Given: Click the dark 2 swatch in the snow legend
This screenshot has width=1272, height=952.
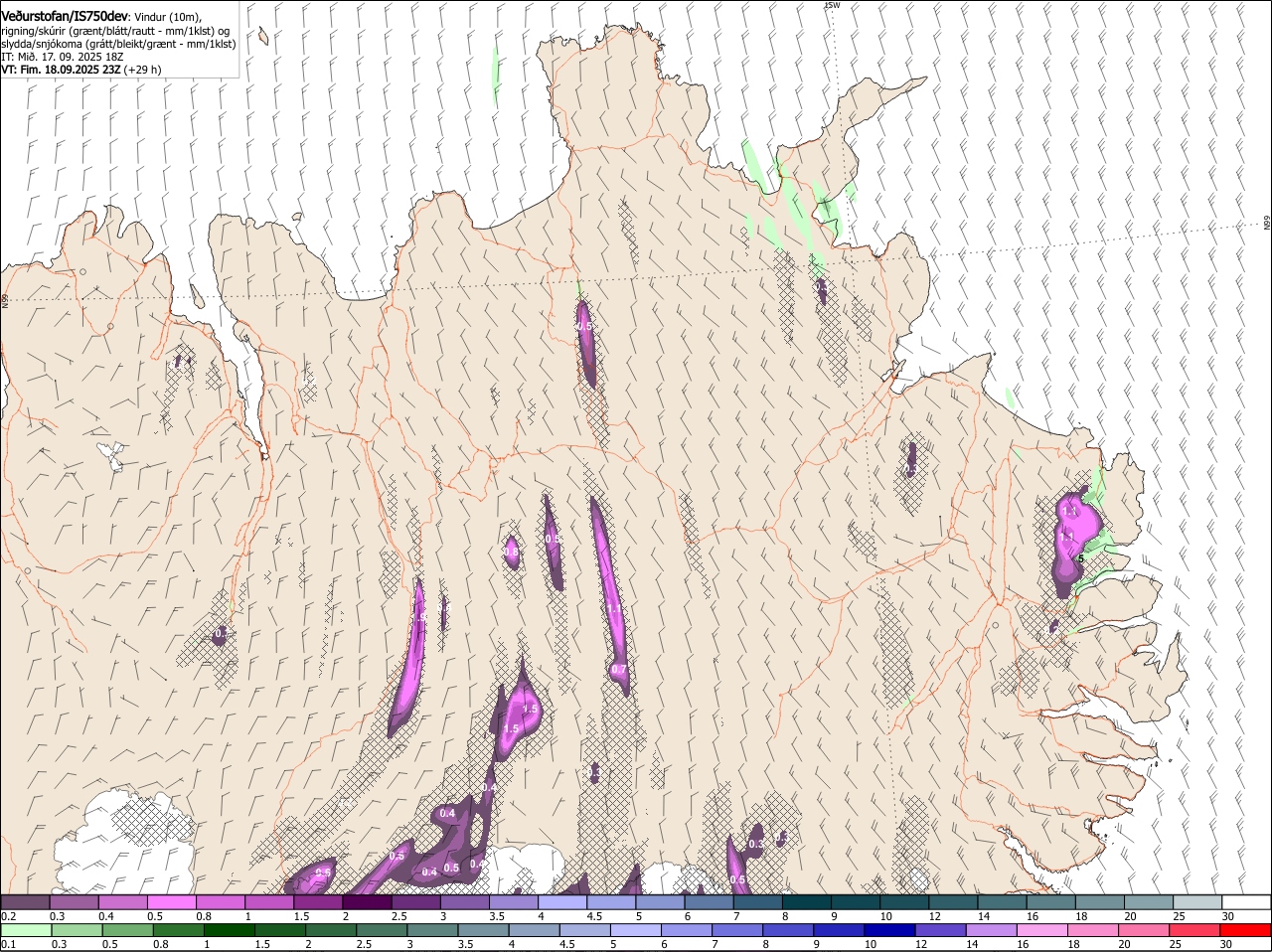Looking at the screenshot, I should click(368, 901).
